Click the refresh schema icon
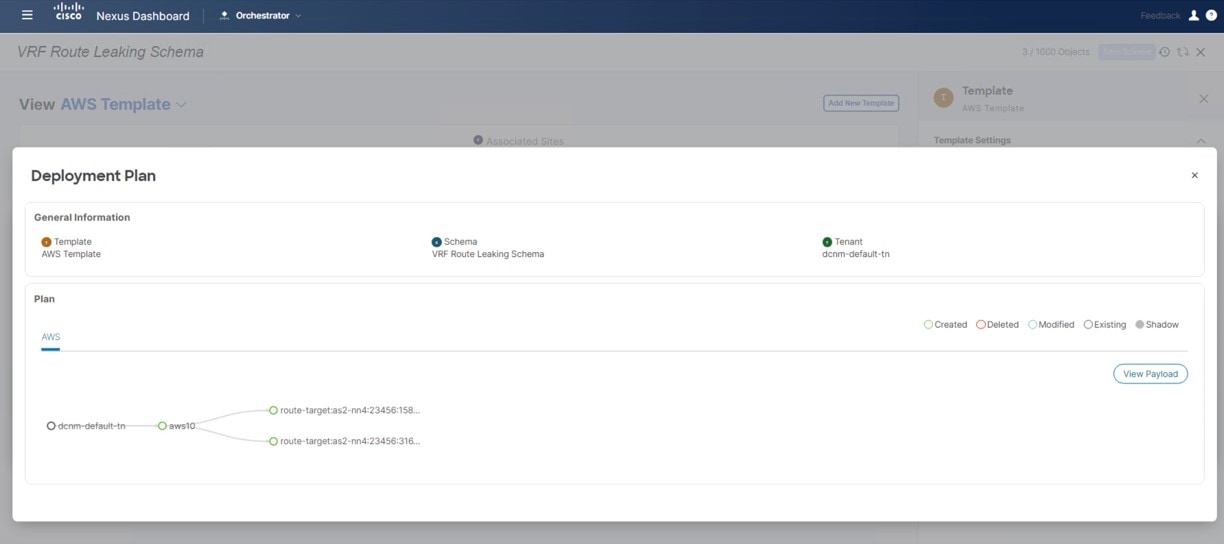 tap(1183, 52)
